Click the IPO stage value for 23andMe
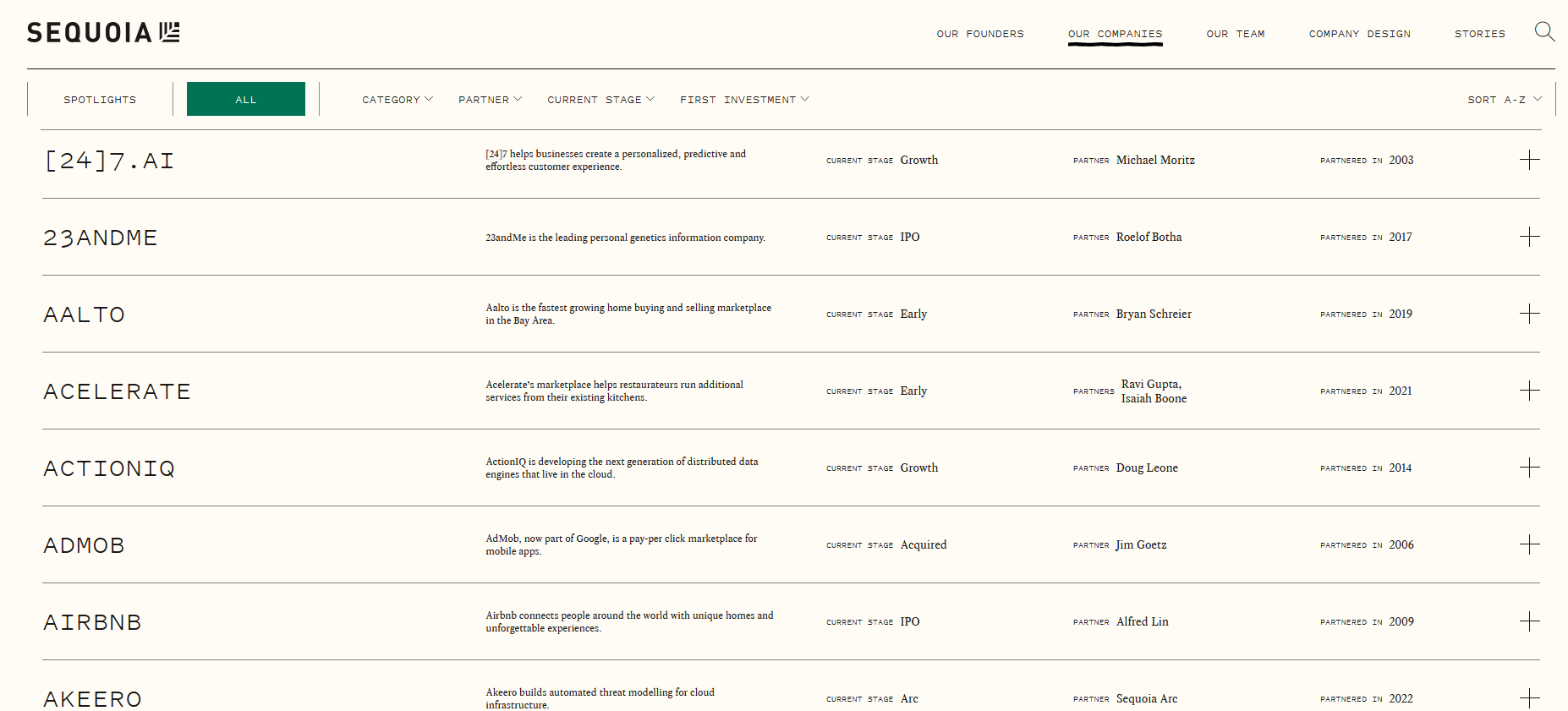Viewport: 1568px width, 711px height. pos(910,237)
